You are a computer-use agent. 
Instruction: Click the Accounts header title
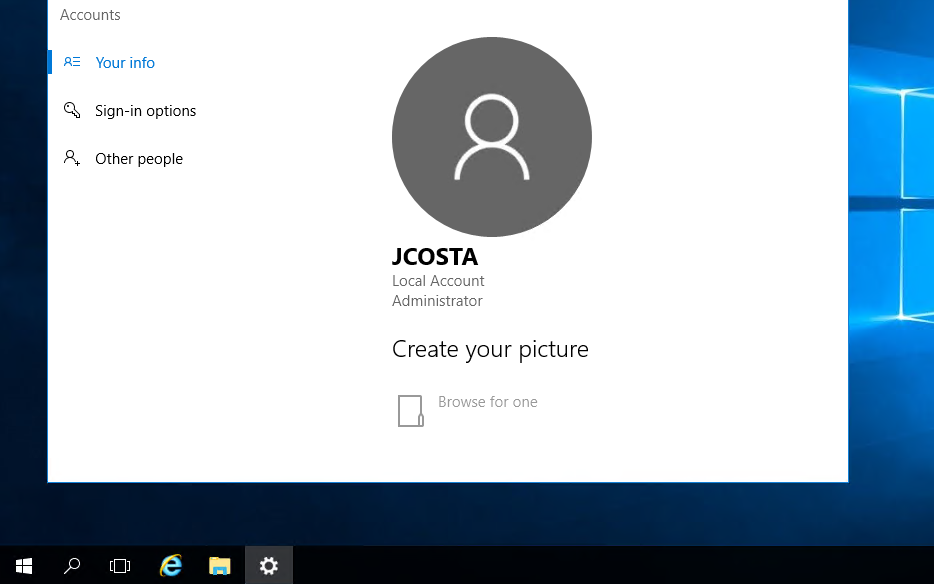(90, 15)
